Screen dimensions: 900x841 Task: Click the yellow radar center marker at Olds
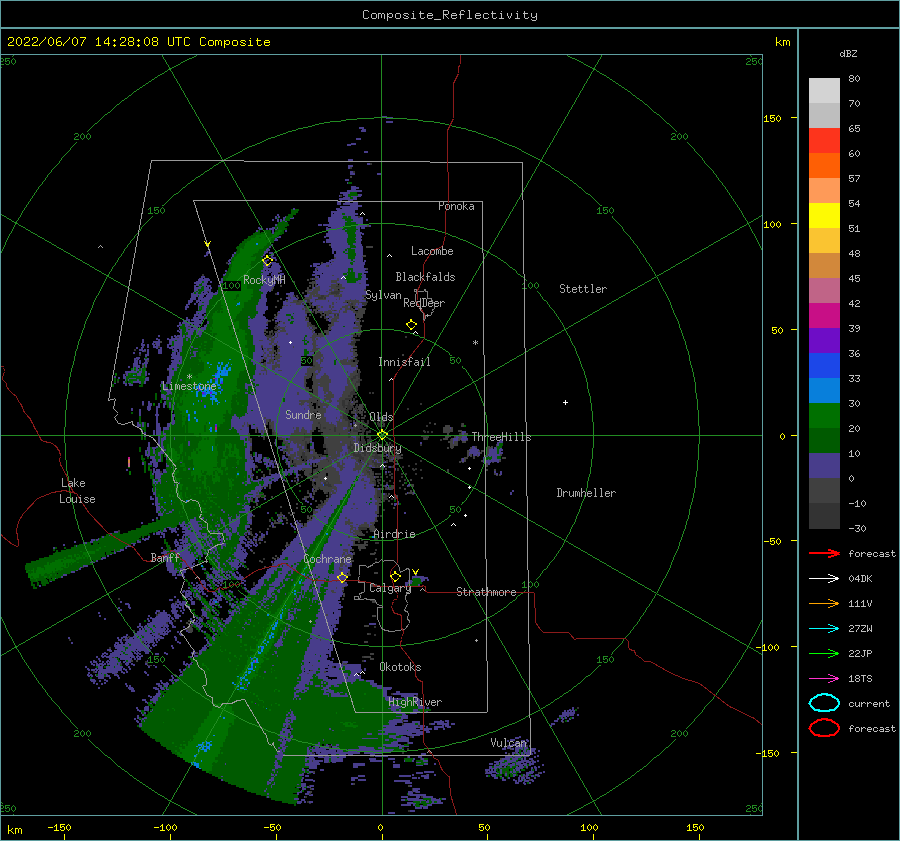[x=382, y=435]
